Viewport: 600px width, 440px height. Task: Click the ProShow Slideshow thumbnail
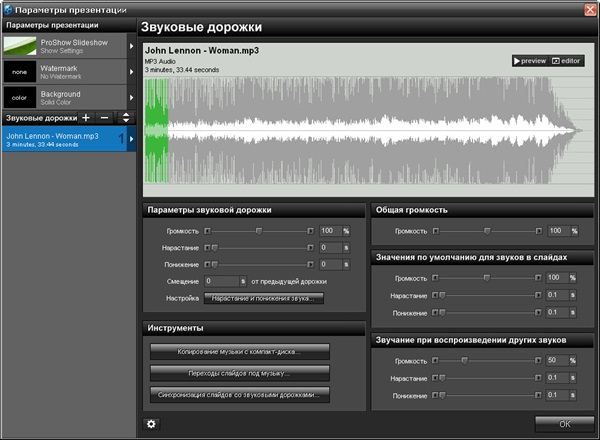(x=19, y=46)
